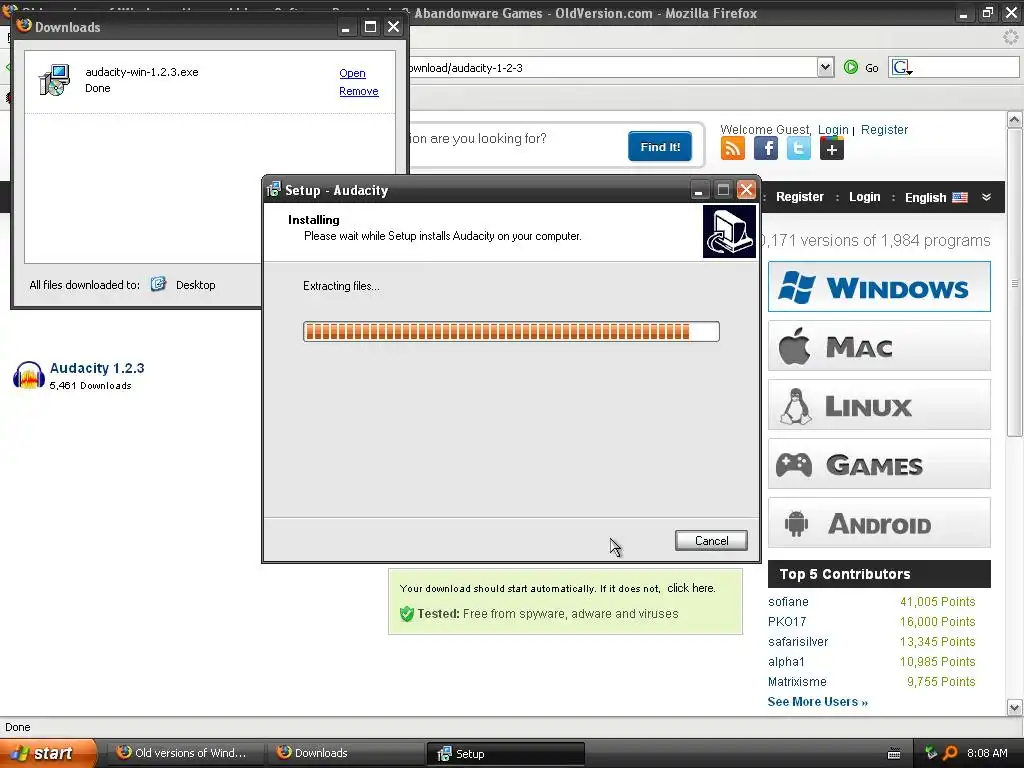Click the Find It! search button

pyautogui.click(x=660, y=146)
